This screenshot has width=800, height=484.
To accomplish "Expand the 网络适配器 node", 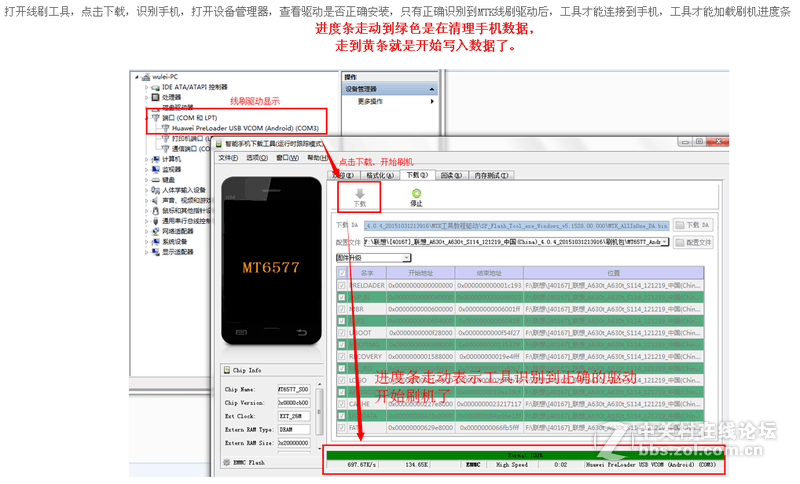I will (146, 232).
